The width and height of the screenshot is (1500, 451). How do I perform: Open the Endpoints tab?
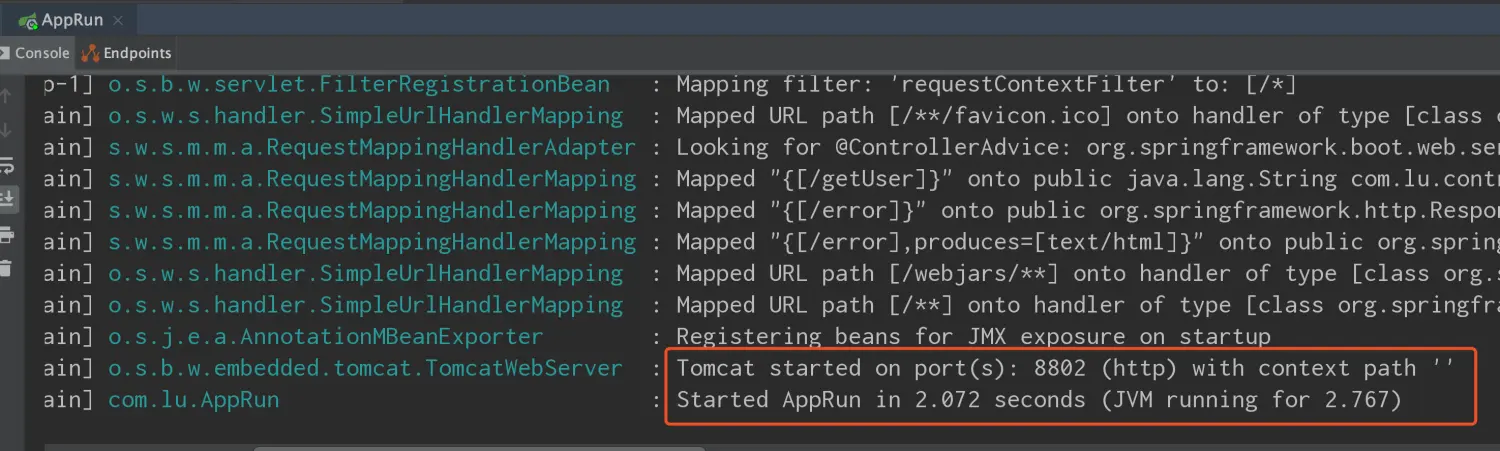point(127,53)
